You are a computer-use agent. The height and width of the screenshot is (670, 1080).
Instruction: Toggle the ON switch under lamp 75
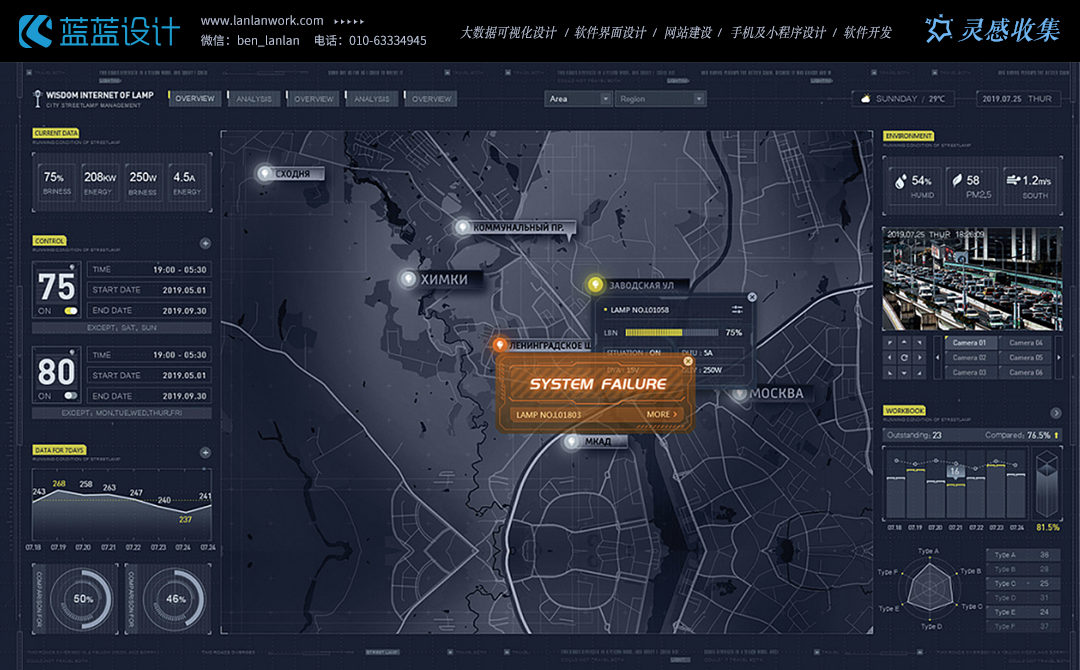pos(71,311)
